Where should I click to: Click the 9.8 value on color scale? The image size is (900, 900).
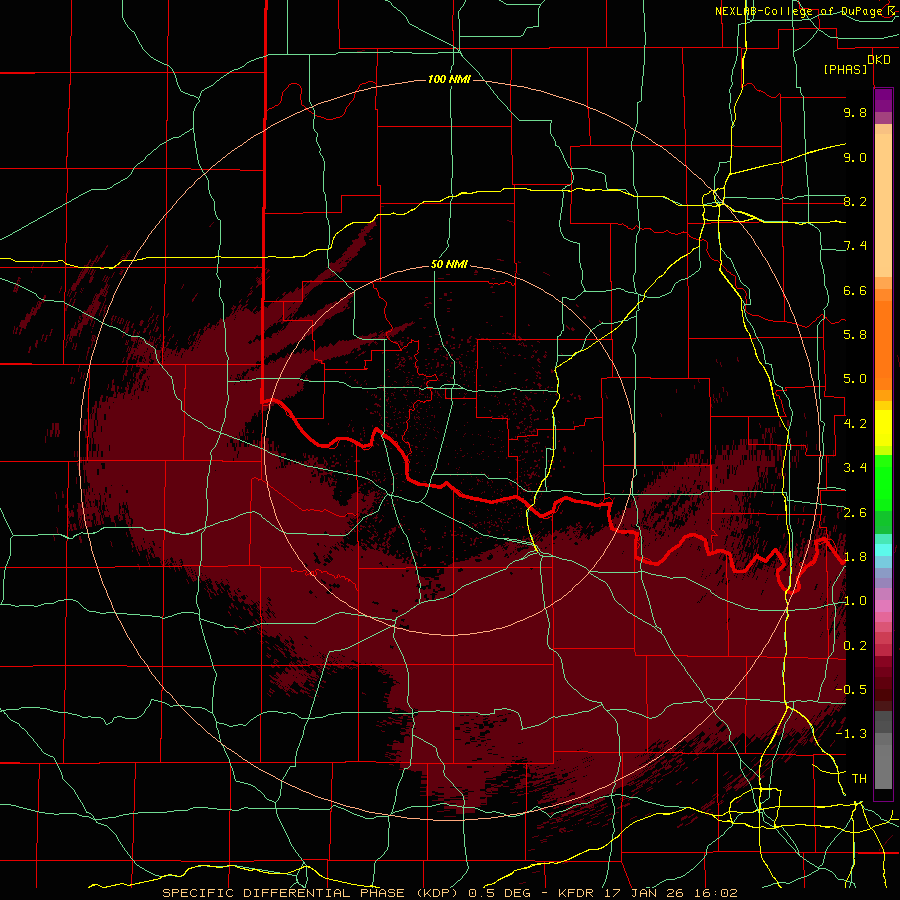pos(855,112)
